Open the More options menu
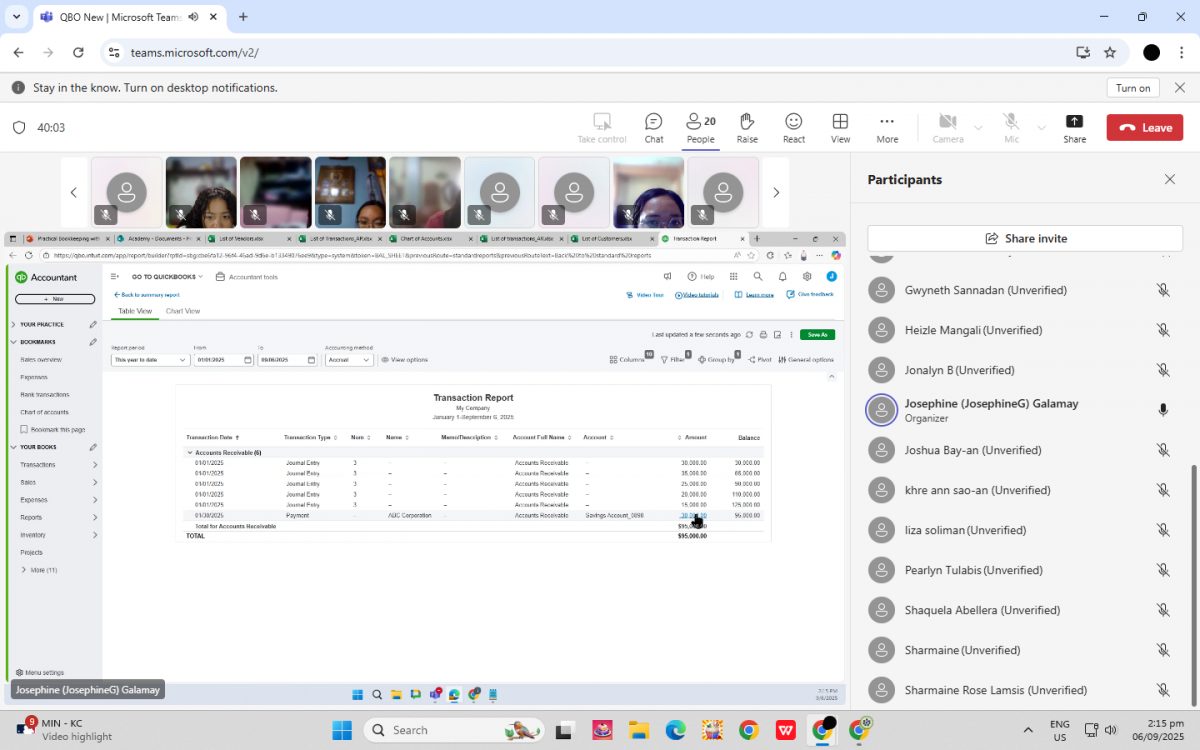This screenshot has height=750, width=1200. click(x=887, y=127)
